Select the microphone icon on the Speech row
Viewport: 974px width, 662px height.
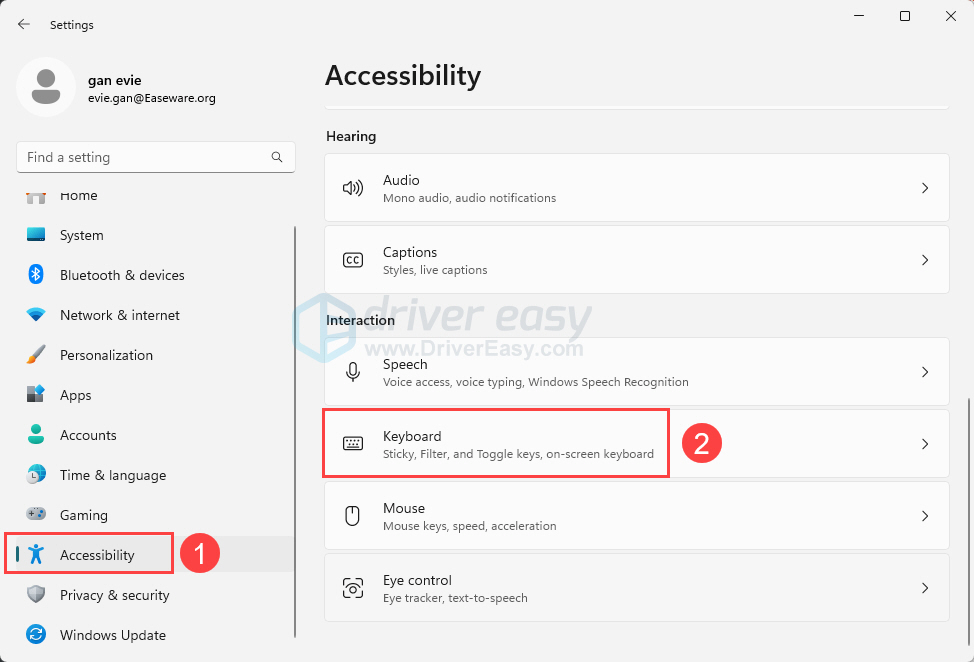click(353, 371)
